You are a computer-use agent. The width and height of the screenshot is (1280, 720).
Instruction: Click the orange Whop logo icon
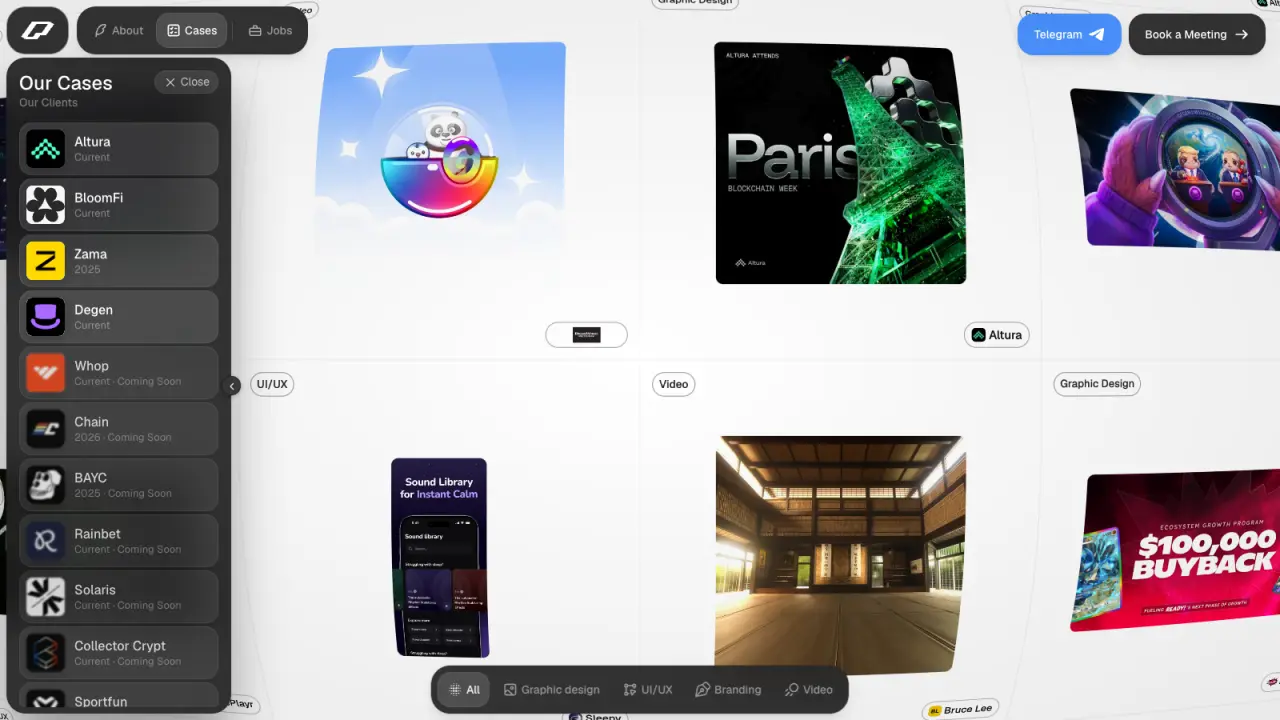45,373
